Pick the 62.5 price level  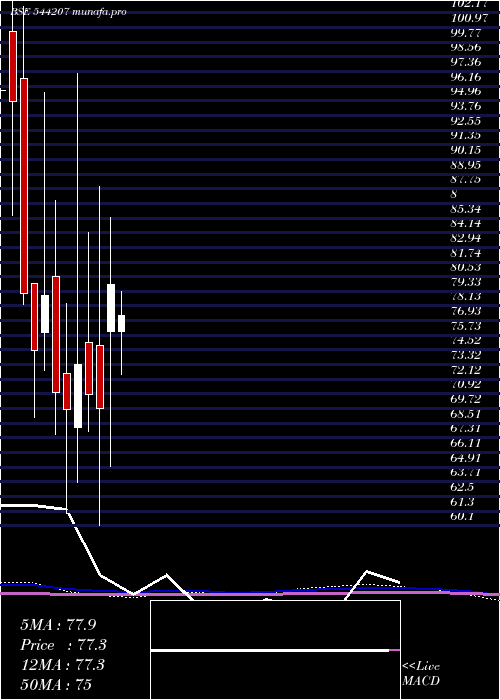(462, 487)
